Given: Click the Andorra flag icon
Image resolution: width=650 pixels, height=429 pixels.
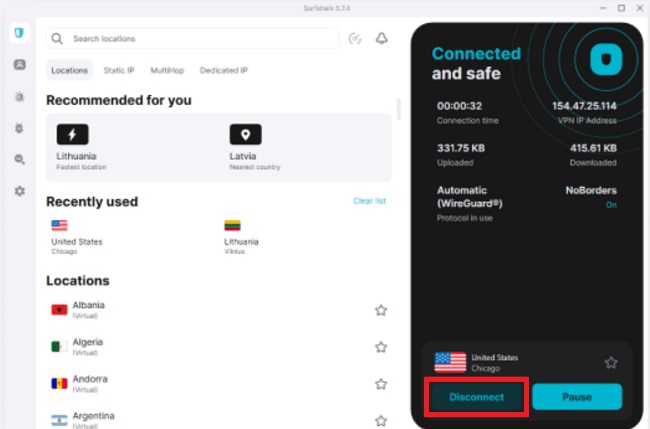Looking at the screenshot, I should [59, 383].
